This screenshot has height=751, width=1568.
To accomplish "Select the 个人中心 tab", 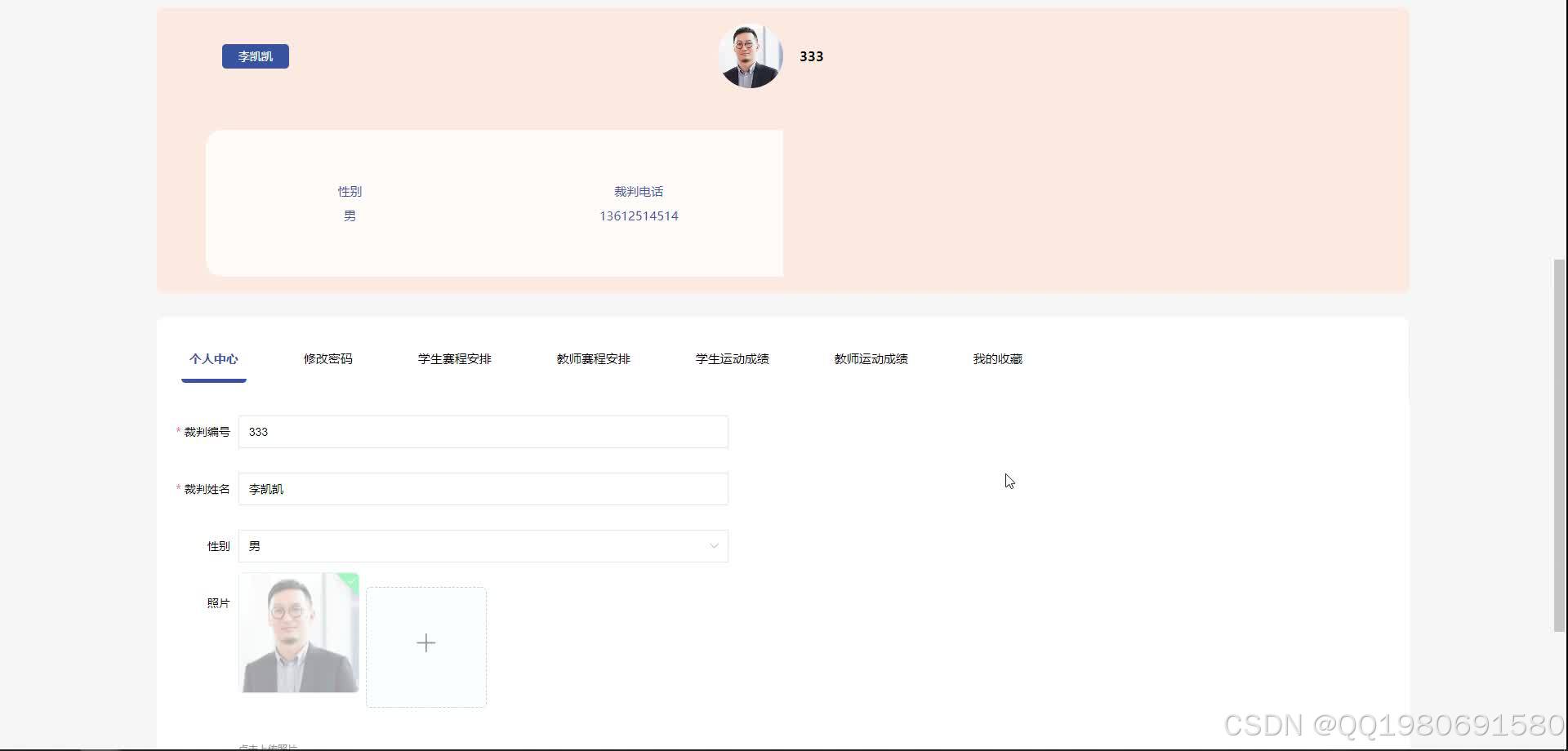I will (x=213, y=358).
